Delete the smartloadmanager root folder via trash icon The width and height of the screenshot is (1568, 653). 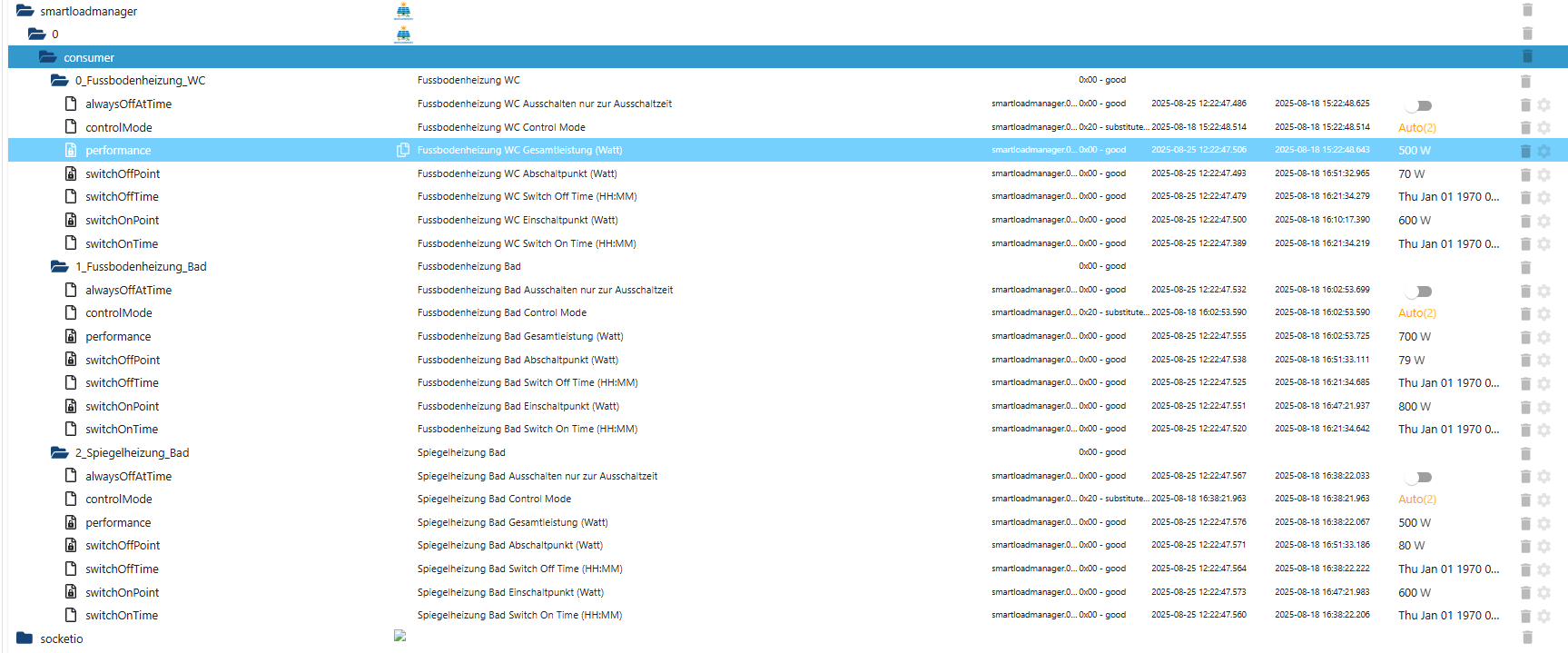click(x=1527, y=10)
